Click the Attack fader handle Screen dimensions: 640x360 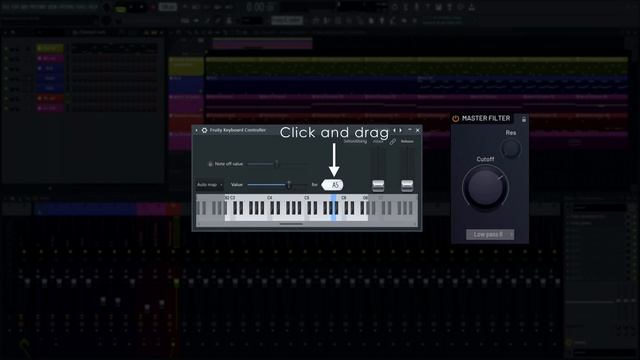tap(378, 185)
